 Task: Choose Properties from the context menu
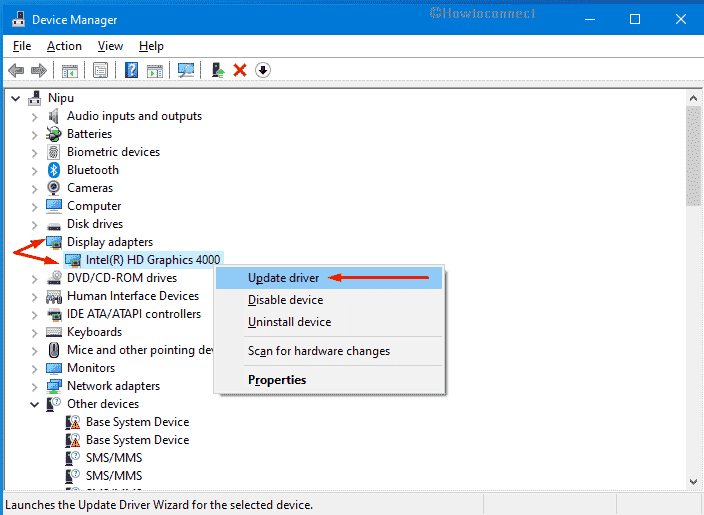(329, 380)
